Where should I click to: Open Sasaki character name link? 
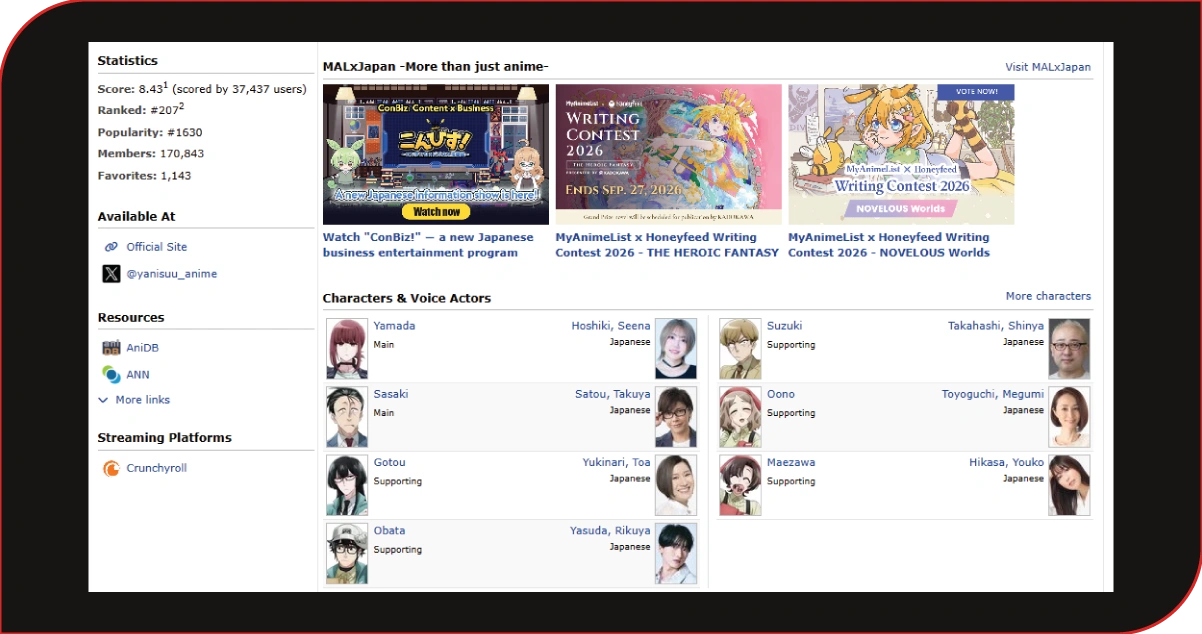pyautogui.click(x=391, y=394)
